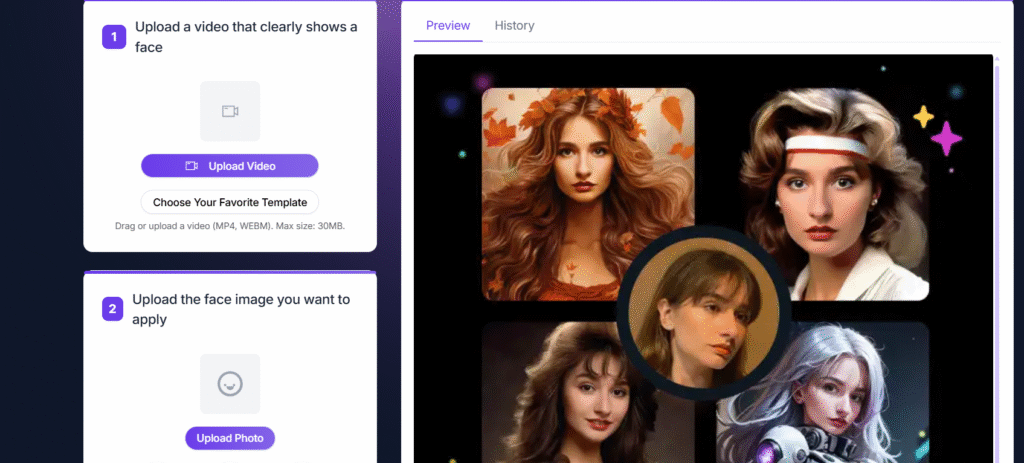This screenshot has height=463, width=1024.
Task: Click the large pink sparkle star
Action: pos(946,139)
